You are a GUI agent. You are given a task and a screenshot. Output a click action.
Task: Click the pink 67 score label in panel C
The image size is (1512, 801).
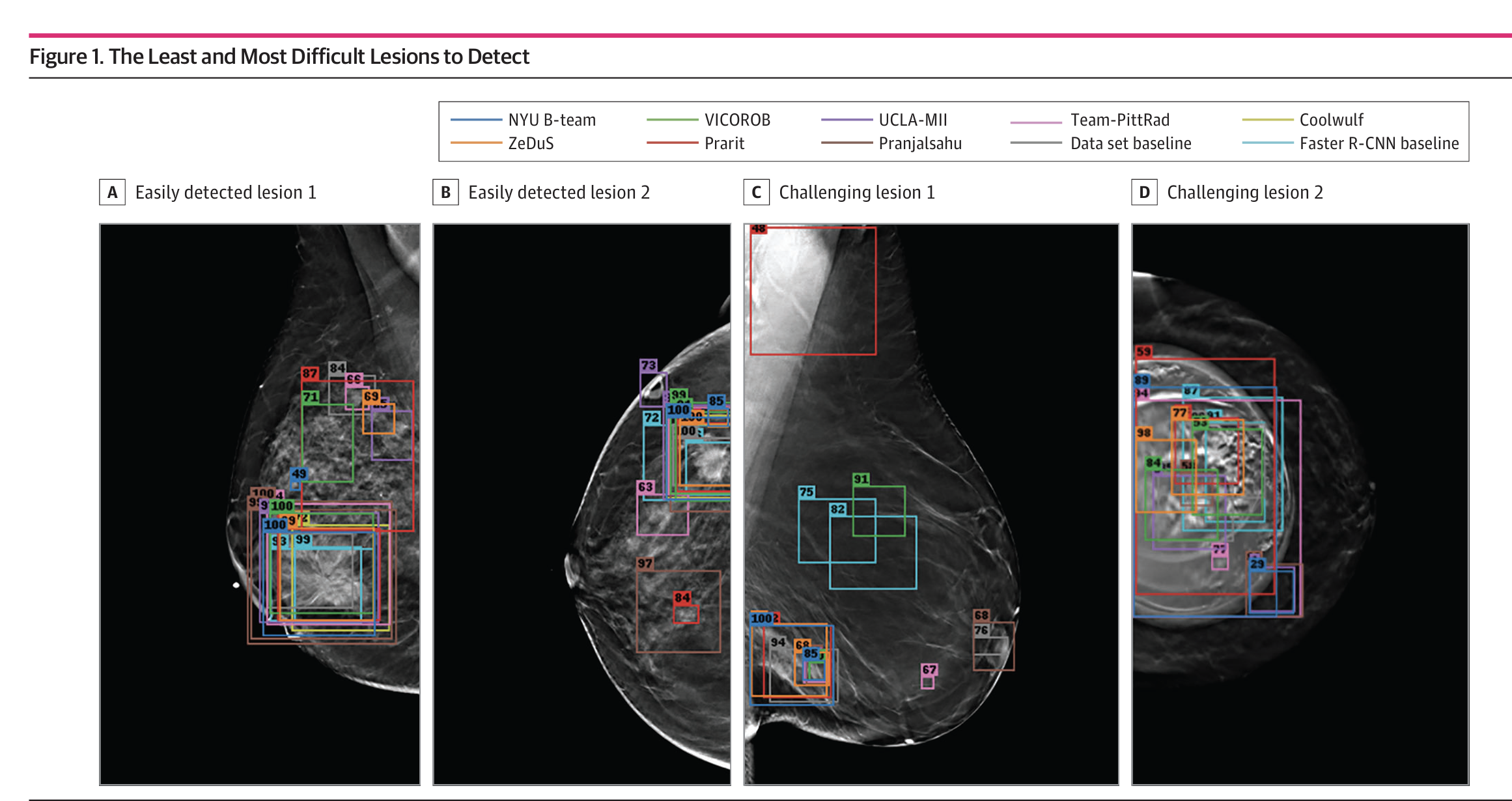[x=929, y=669]
